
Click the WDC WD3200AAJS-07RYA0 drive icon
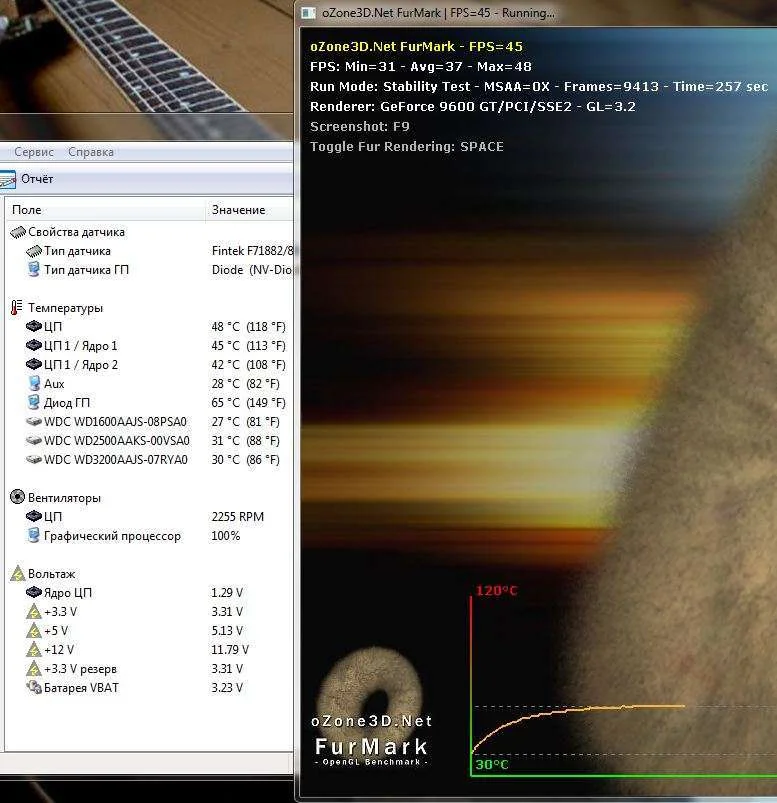tap(34, 459)
